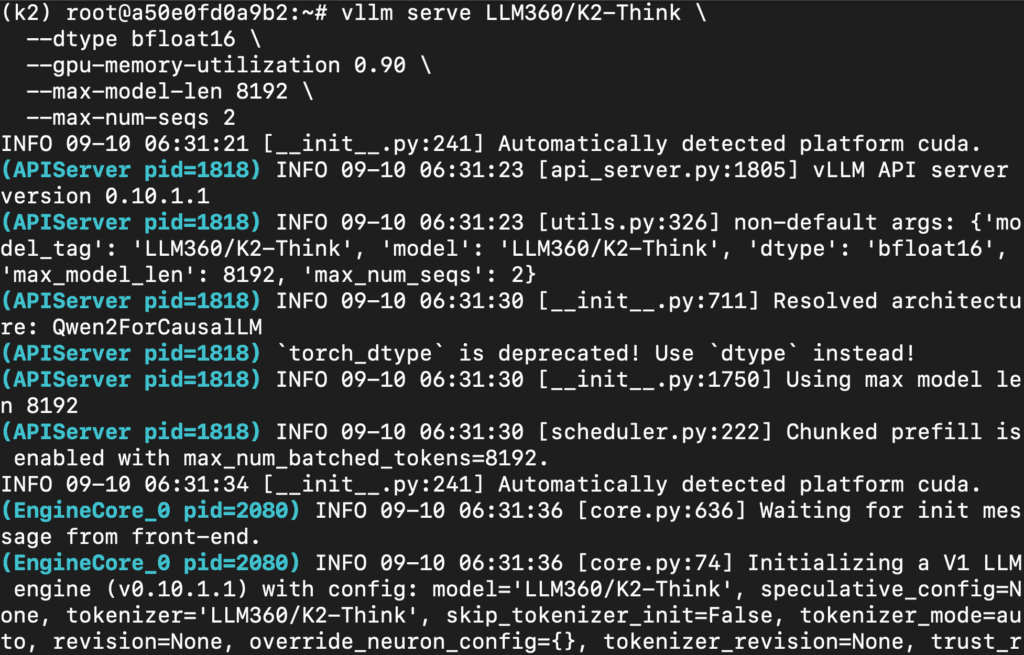Click the first cyan (APIServer pid=1818) label
Screen dimensions: 1024x655
[131, 170]
